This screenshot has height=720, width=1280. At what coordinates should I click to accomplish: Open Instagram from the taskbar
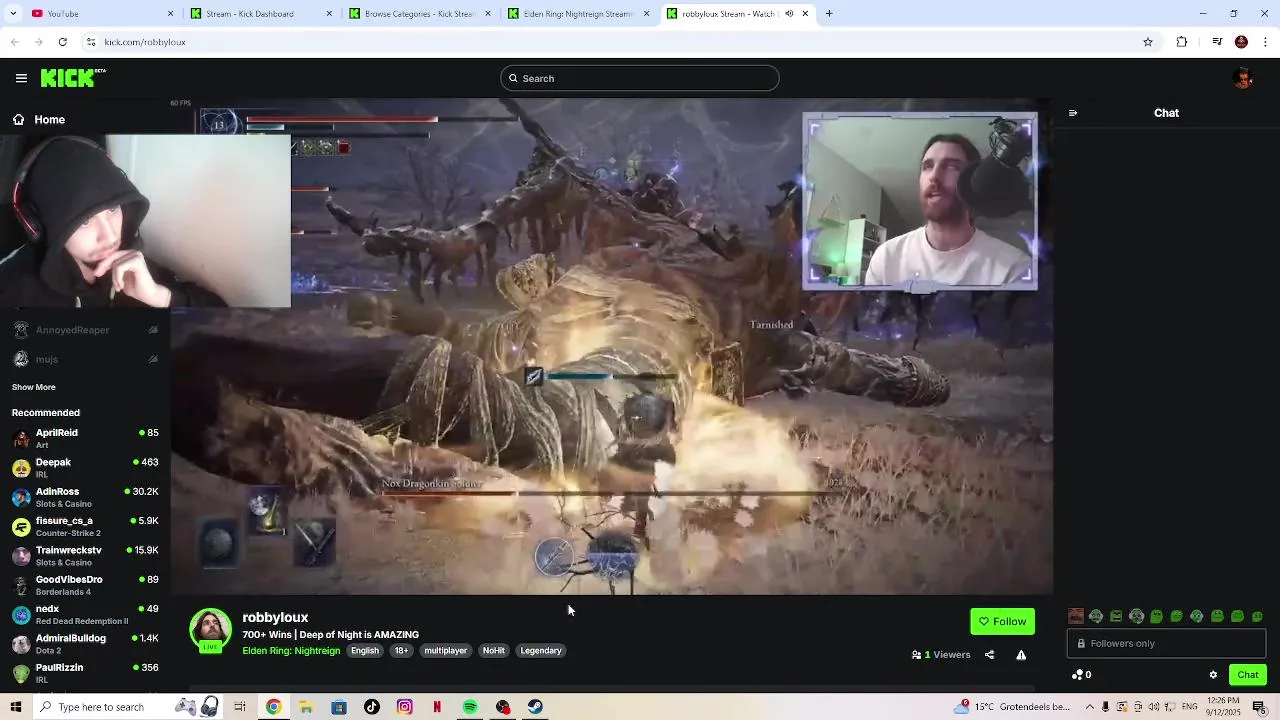coord(405,707)
